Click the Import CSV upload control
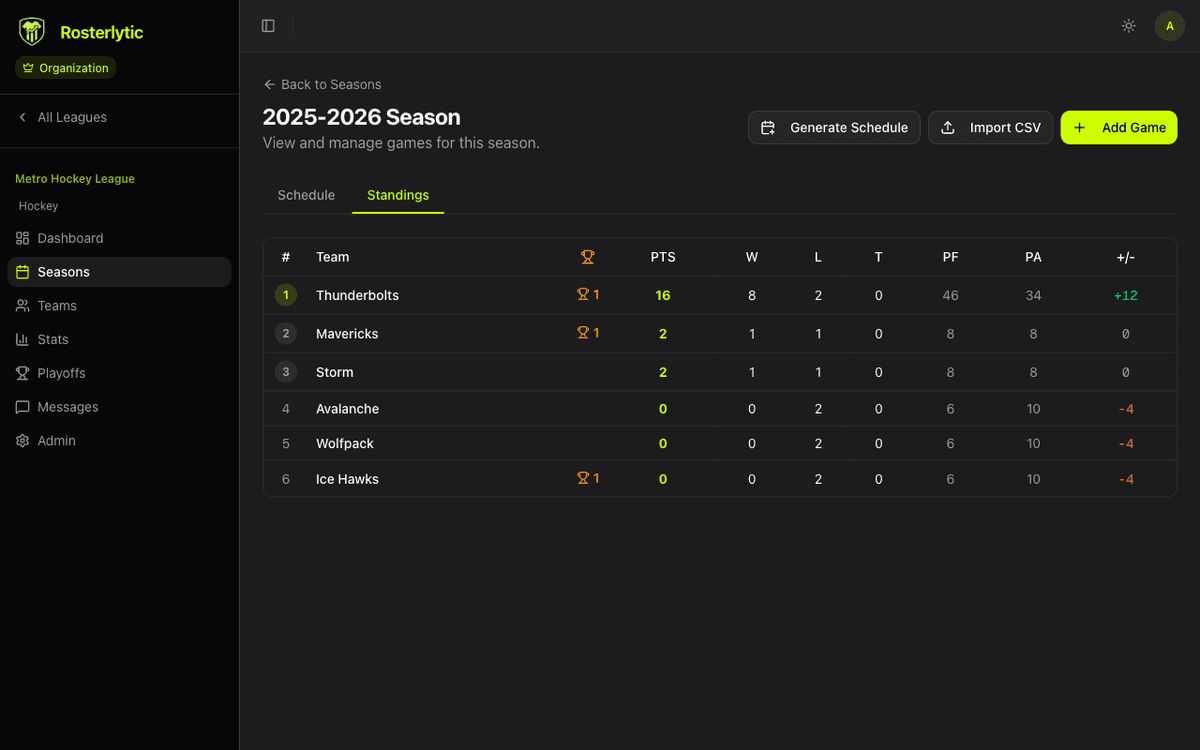Viewport: 1200px width, 750px height. tap(990, 127)
